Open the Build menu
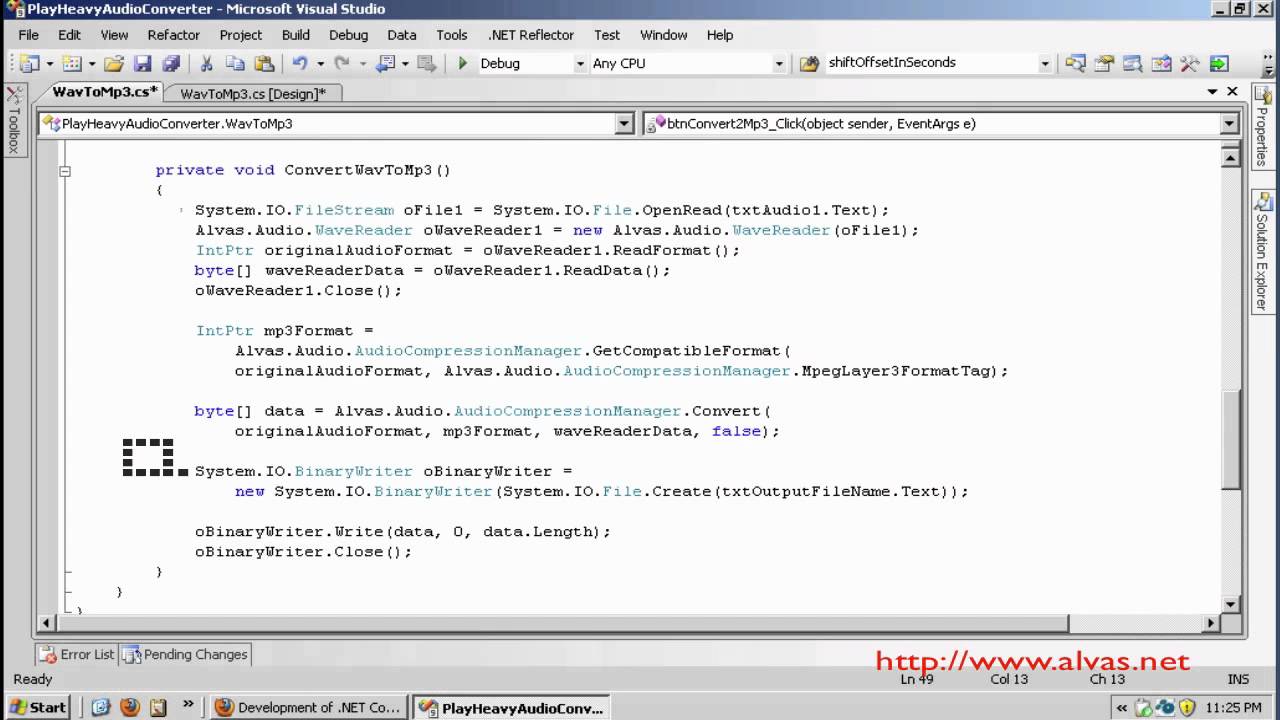Screen dimensions: 1280x720 [296, 35]
